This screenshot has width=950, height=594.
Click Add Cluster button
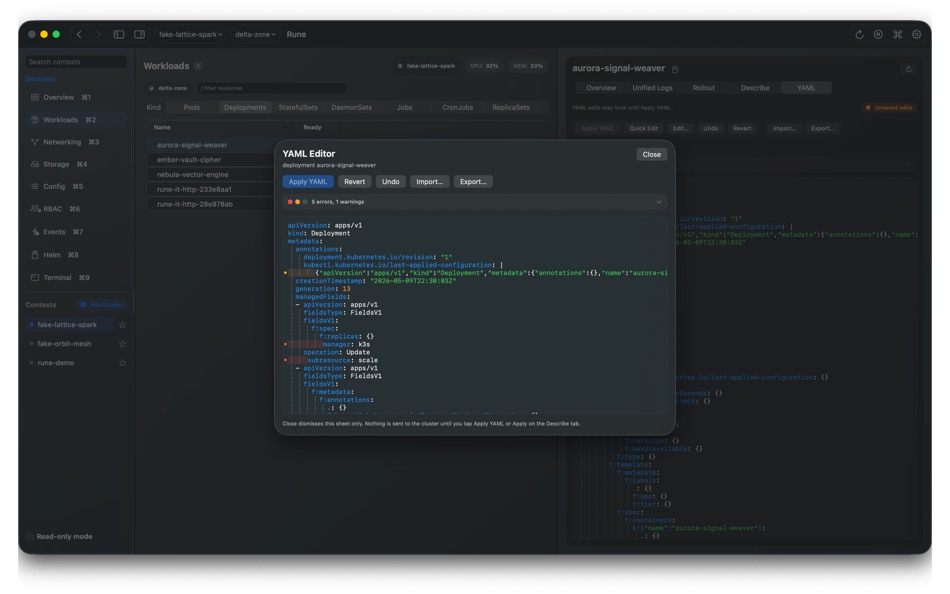pyautogui.click(x=101, y=305)
